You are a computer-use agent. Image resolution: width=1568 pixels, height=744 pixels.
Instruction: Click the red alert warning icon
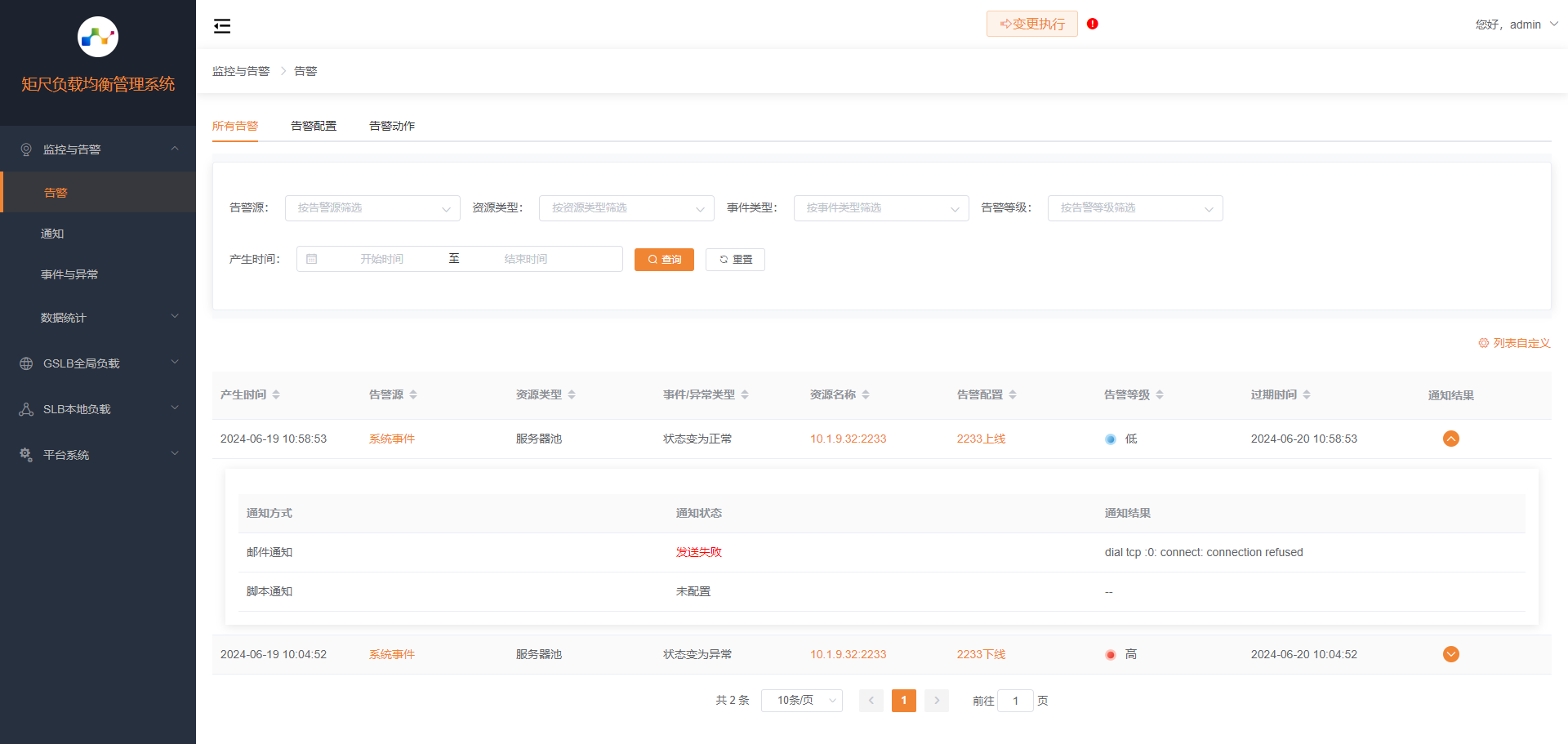(x=1093, y=24)
